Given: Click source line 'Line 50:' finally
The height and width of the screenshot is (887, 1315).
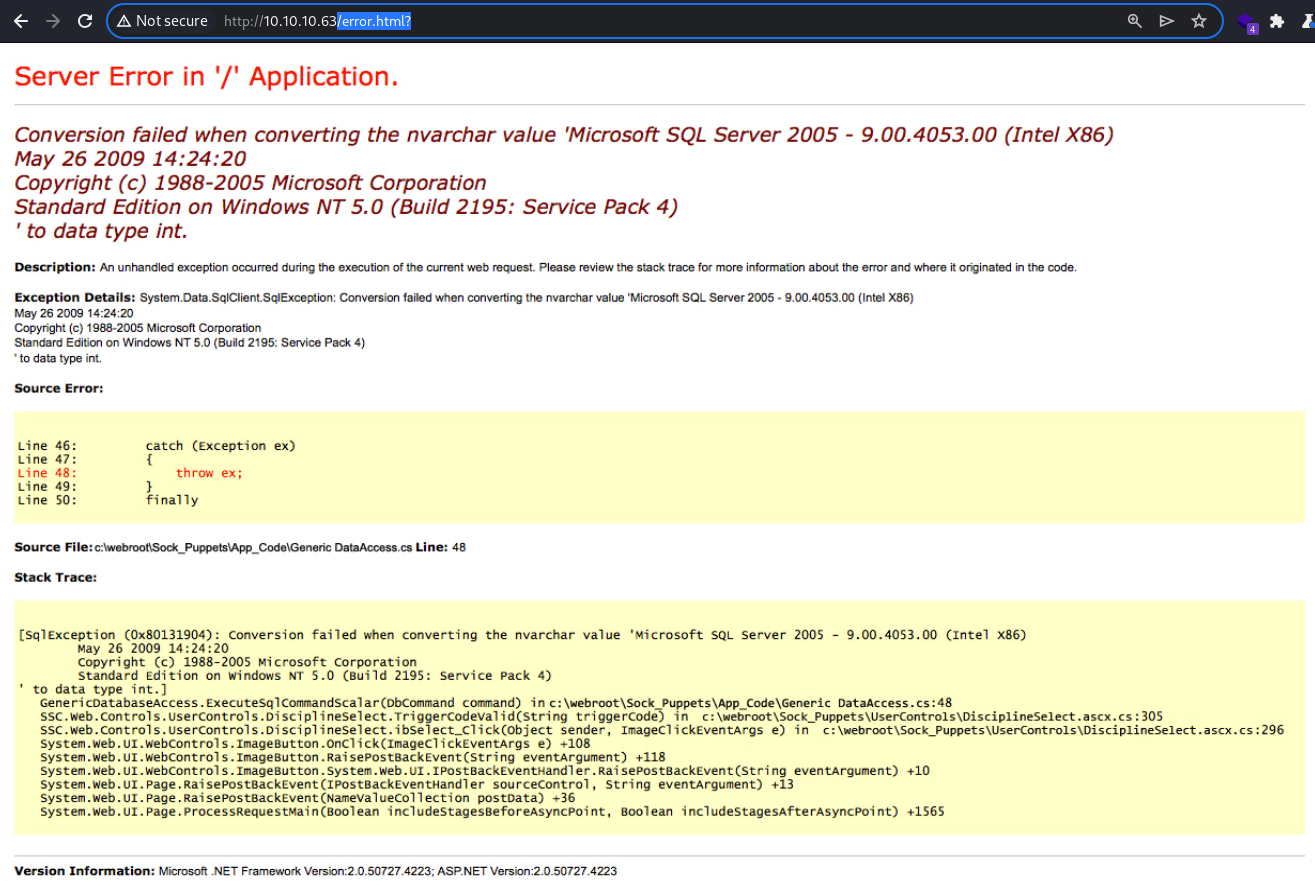Looking at the screenshot, I should (108, 500).
